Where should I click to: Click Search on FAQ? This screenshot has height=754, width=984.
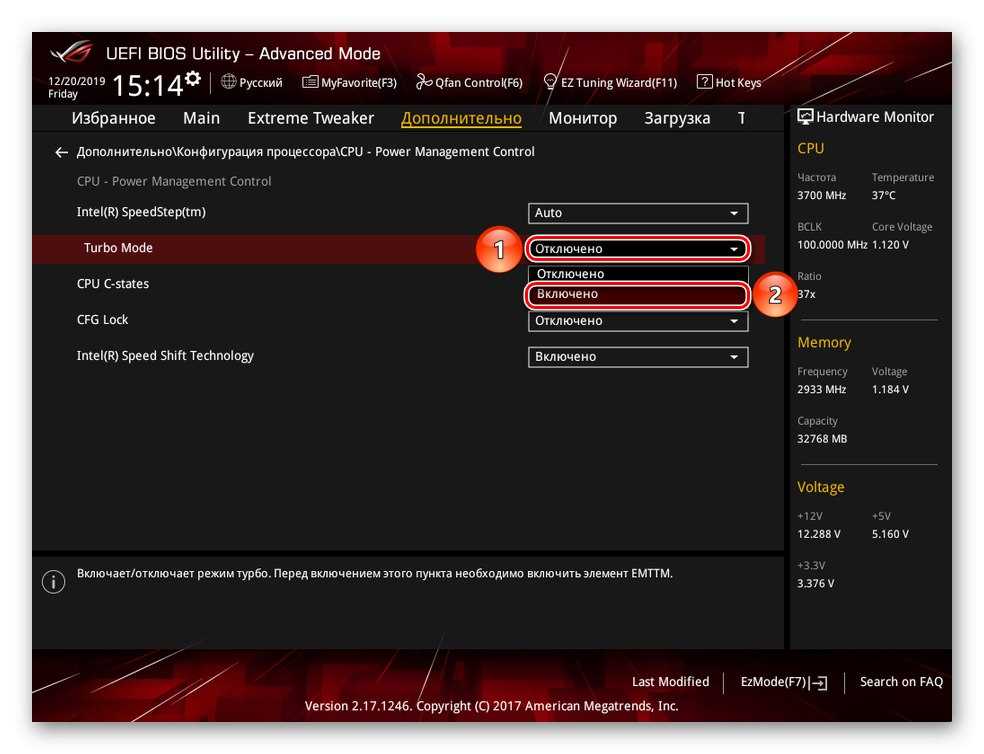(901, 682)
